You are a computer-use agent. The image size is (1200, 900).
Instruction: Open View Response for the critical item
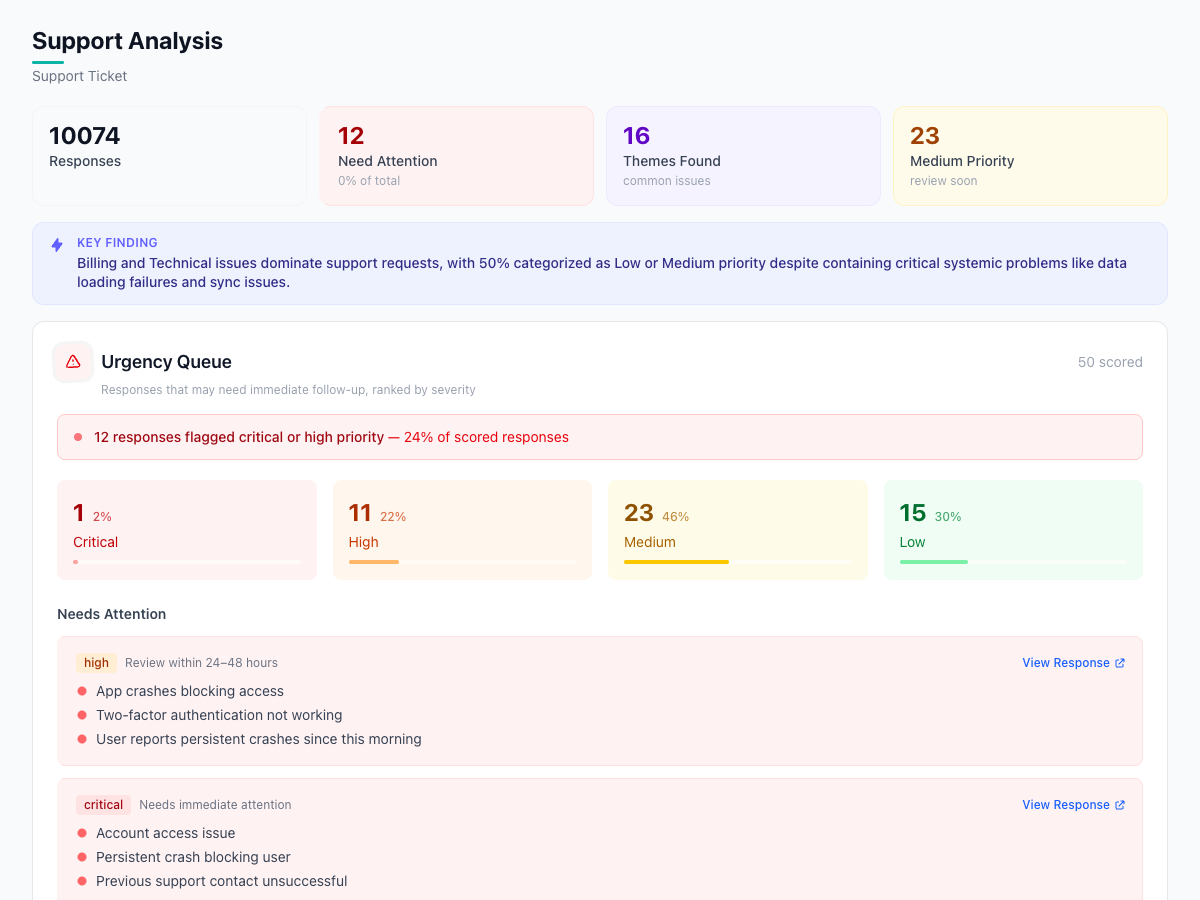point(1065,804)
